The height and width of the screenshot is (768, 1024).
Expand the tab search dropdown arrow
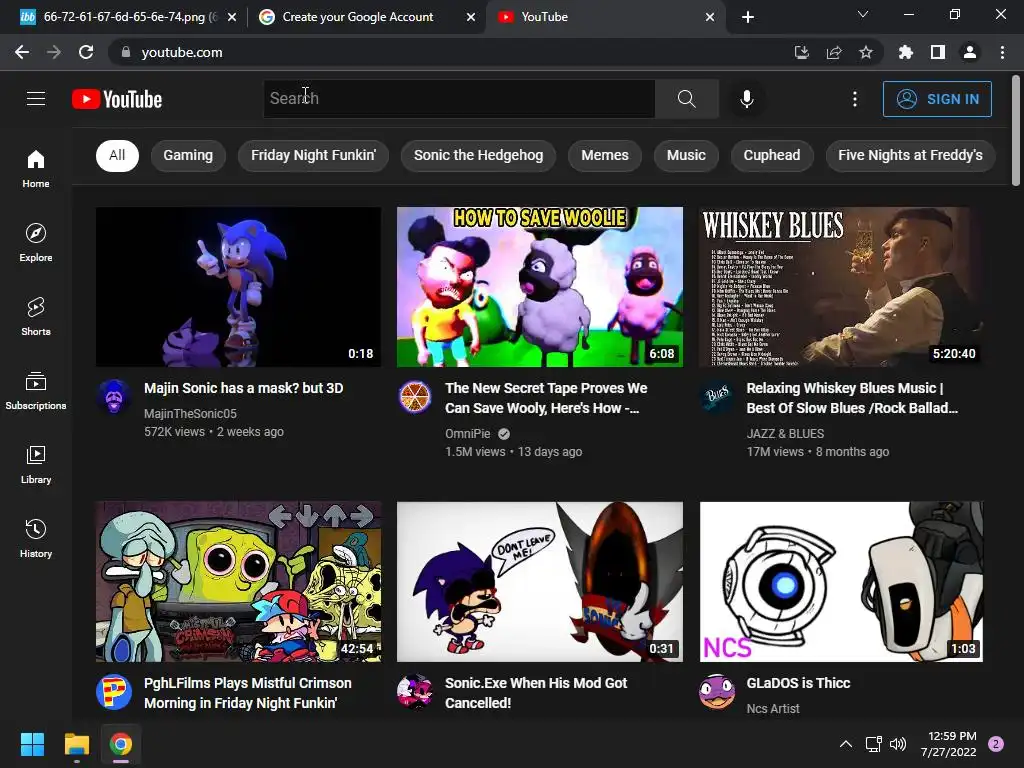863,14
